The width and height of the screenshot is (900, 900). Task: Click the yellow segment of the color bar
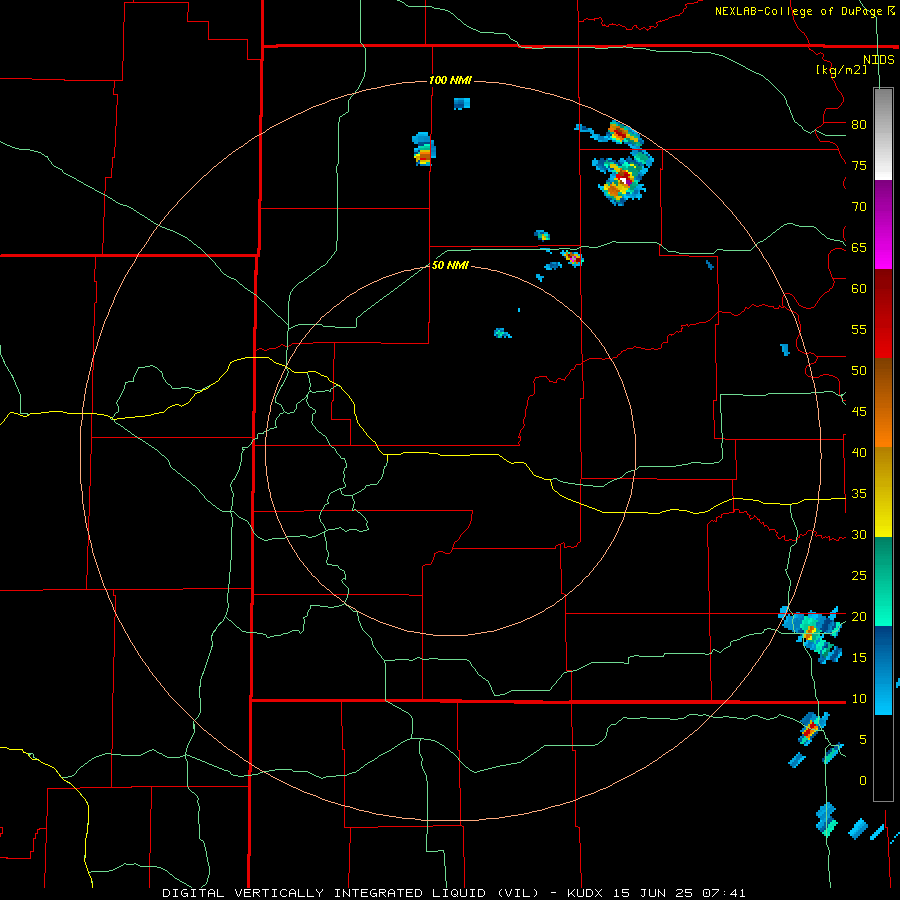click(x=883, y=492)
